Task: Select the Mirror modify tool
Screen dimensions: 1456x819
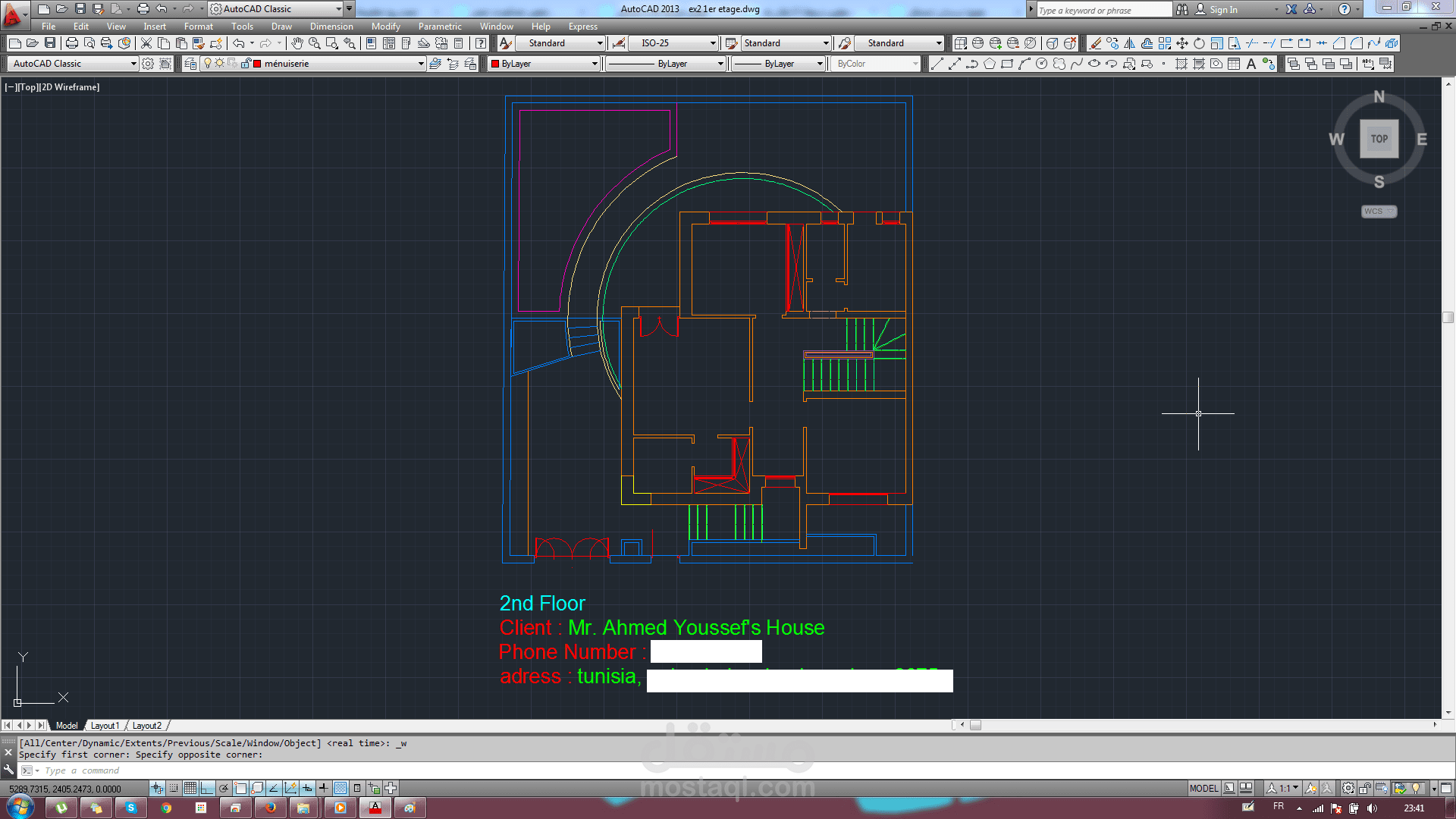Action: pyautogui.click(x=1130, y=43)
